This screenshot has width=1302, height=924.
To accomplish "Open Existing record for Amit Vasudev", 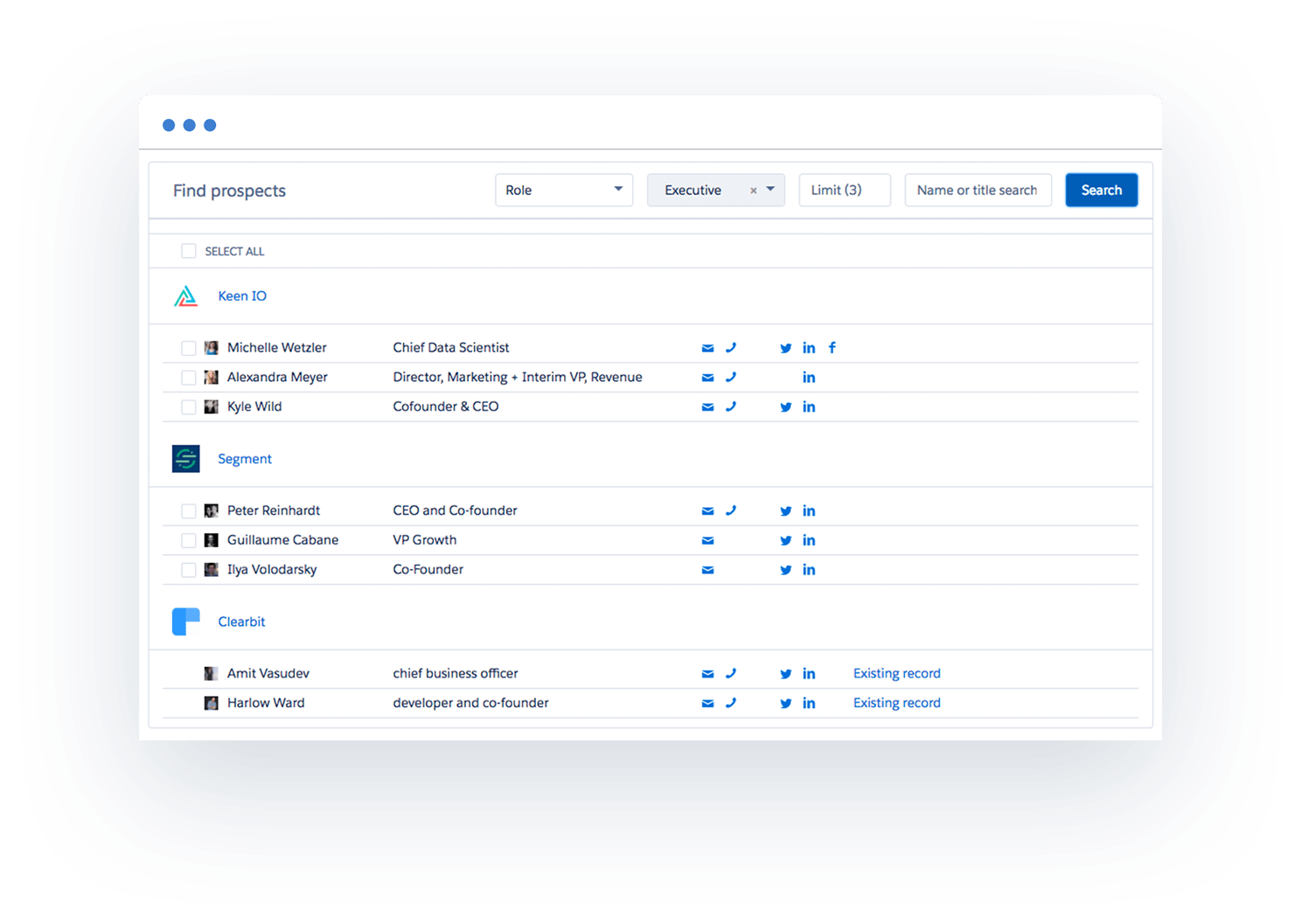I will [896, 673].
